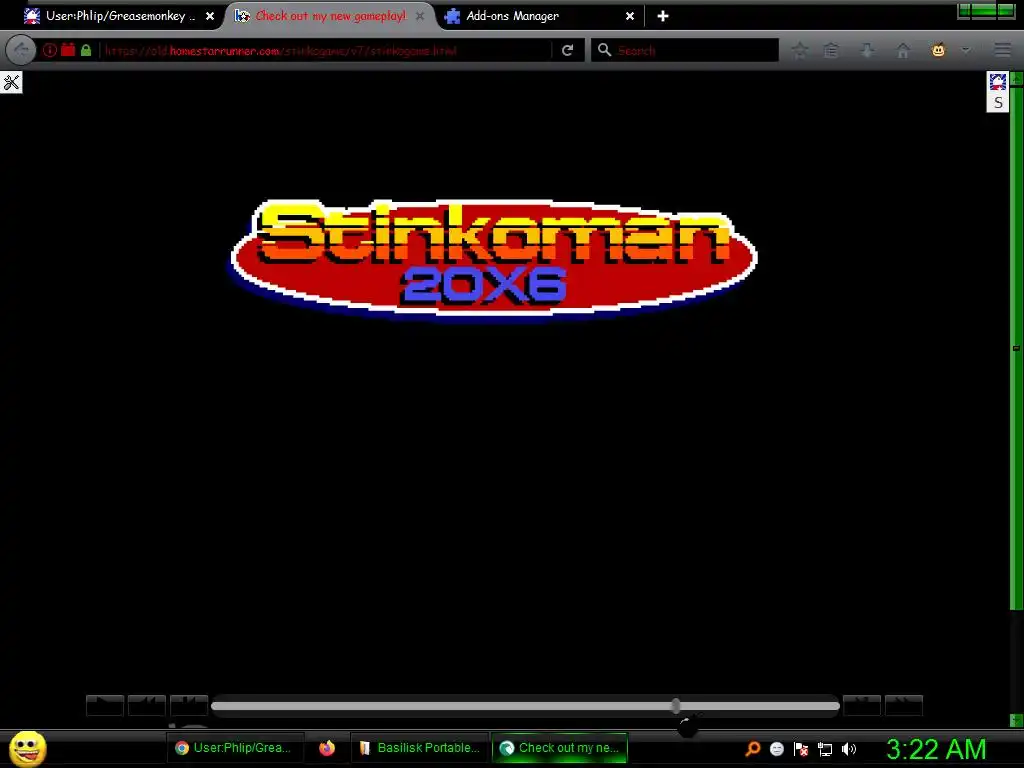This screenshot has height=768, width=1024.
Task: Bookmark this page with the star icon
Action: pyautogui.click(x=800, y=50)
